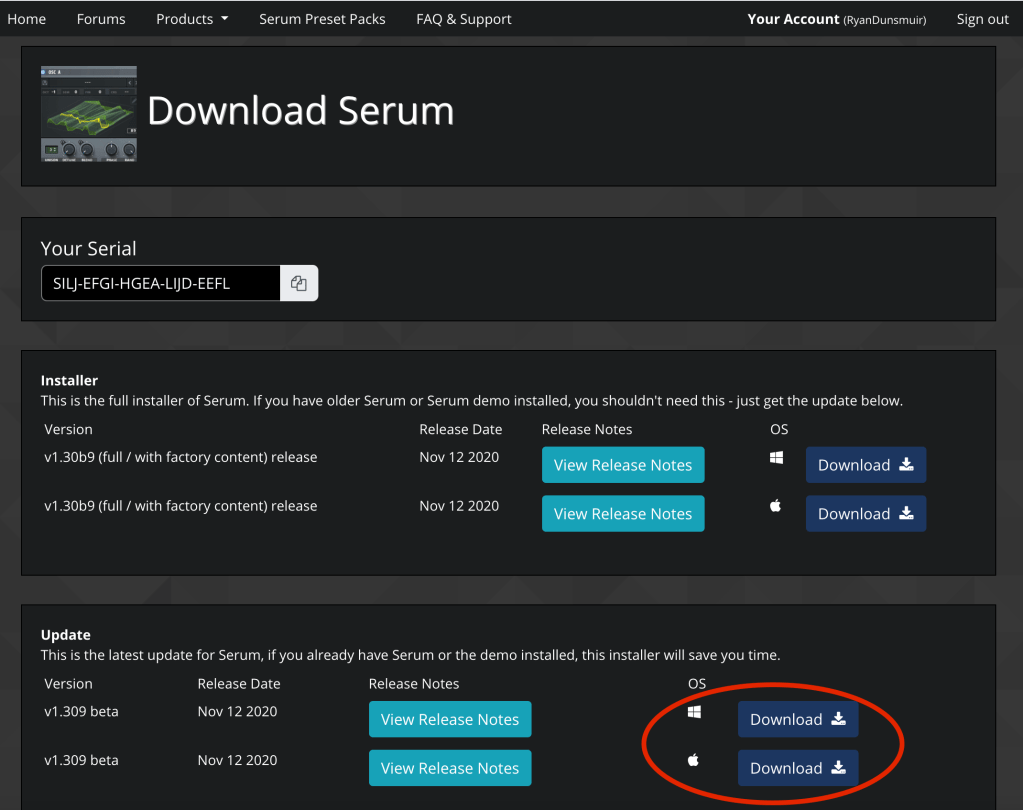Click the Serum synth thumbnail image
This screenshot has width=1023, height=810.
[89, 114]
